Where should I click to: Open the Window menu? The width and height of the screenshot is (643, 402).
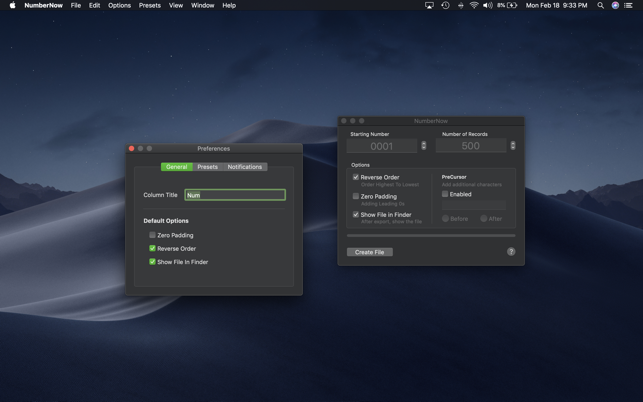coord(203,5)
